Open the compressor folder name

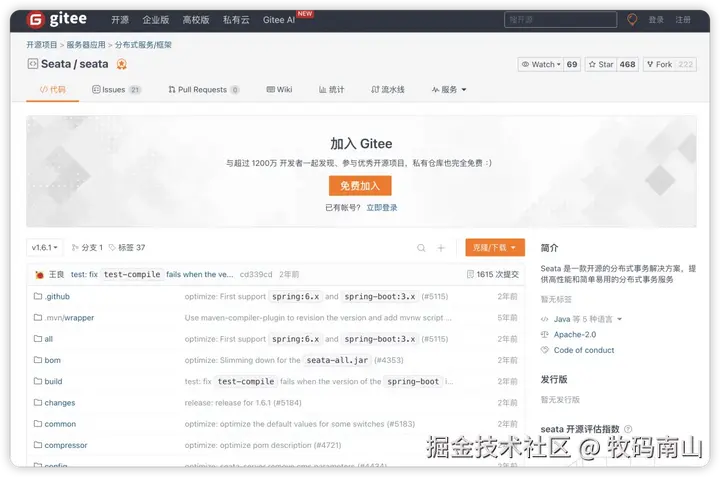(x=66, y=445)
